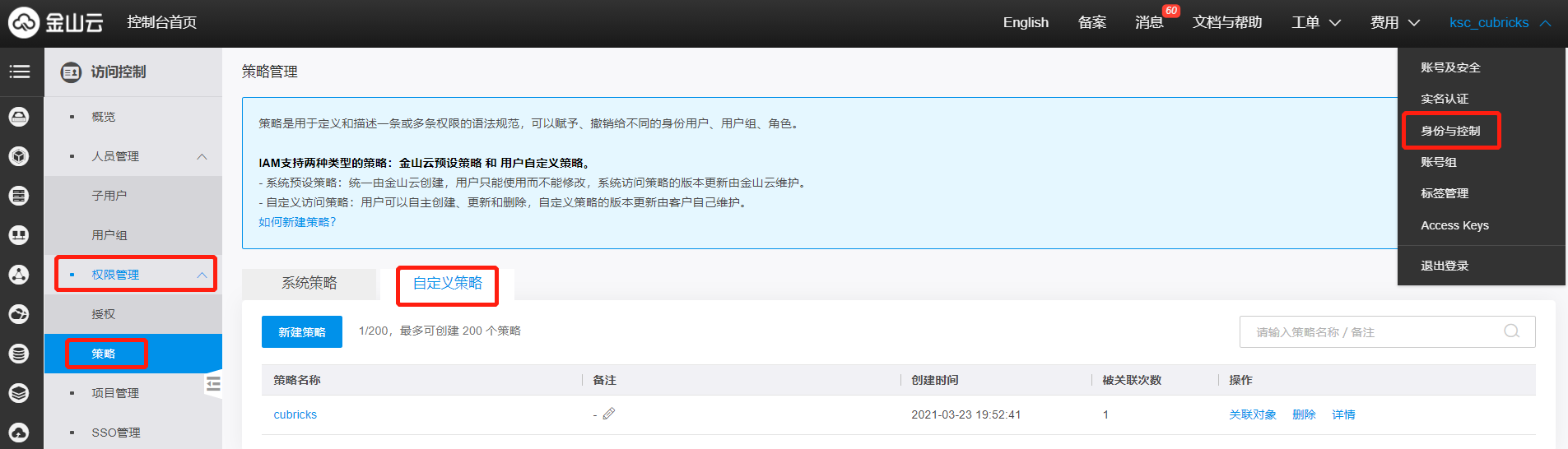This screenshot has width=1568, height=449.
Task: Click the 访问控制 ID card icon
Action: 72,72
